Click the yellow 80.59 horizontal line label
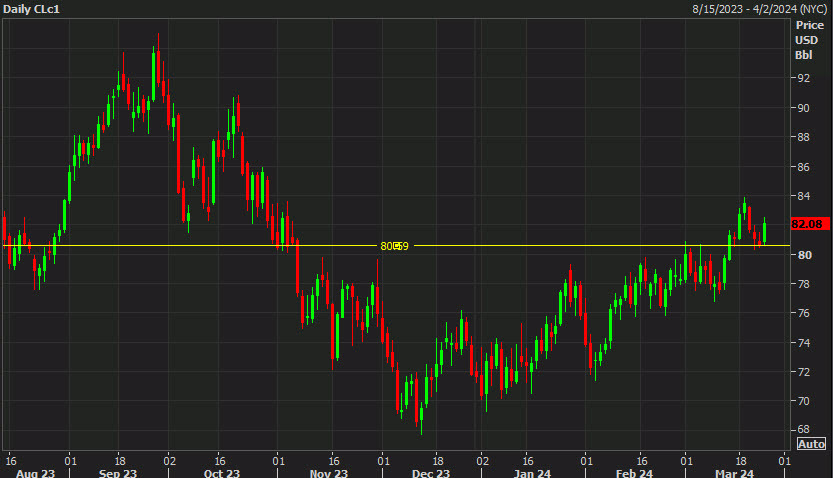 (394, 246)
